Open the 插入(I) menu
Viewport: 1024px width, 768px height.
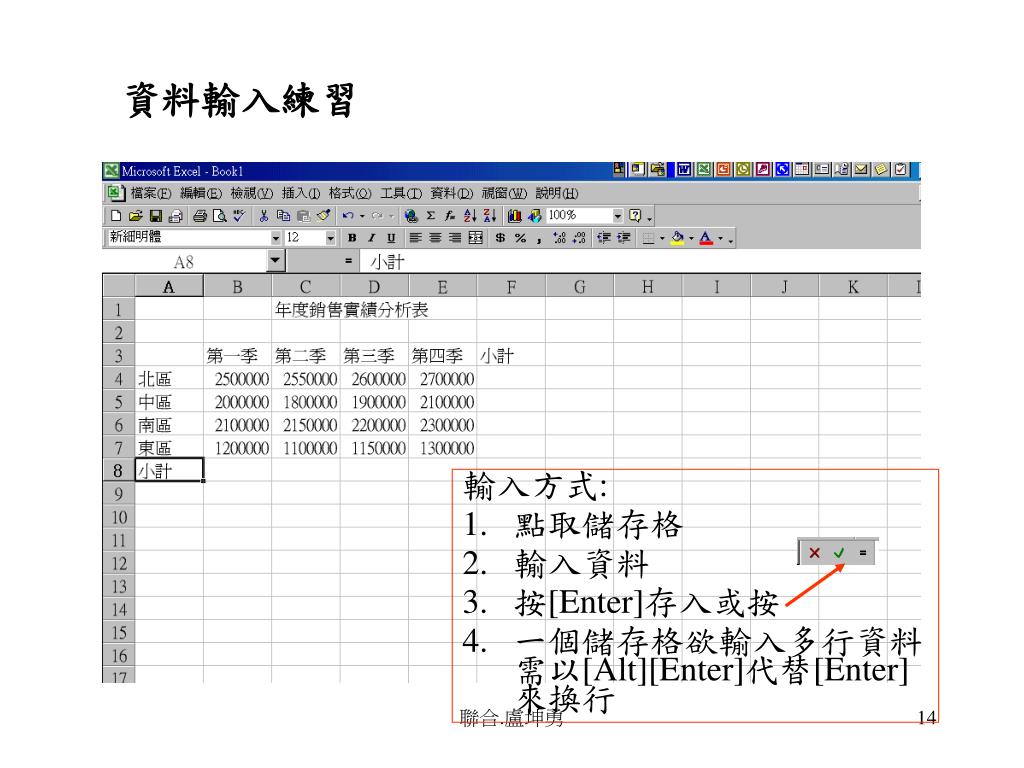(301, 193)
